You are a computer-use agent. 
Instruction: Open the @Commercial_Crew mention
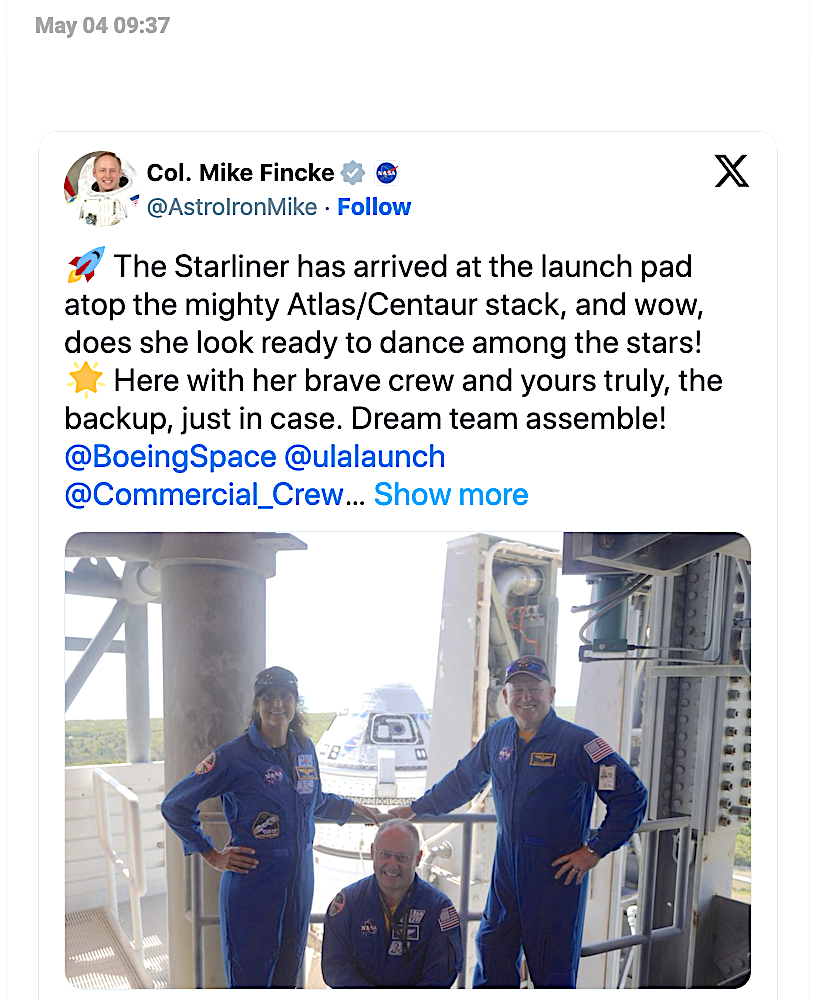(x=204, y=494)
